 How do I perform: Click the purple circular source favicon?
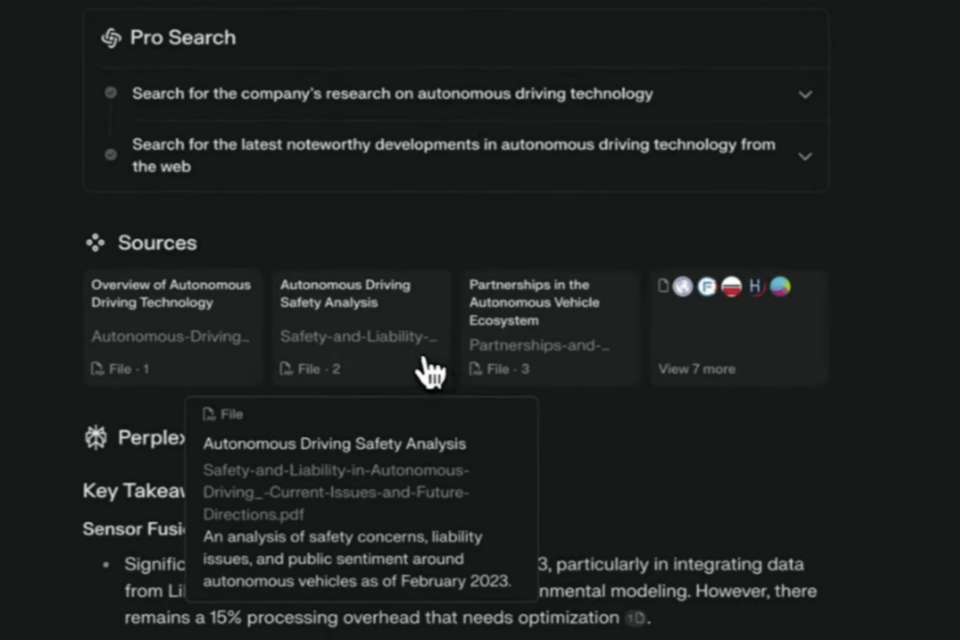(683, 287)
